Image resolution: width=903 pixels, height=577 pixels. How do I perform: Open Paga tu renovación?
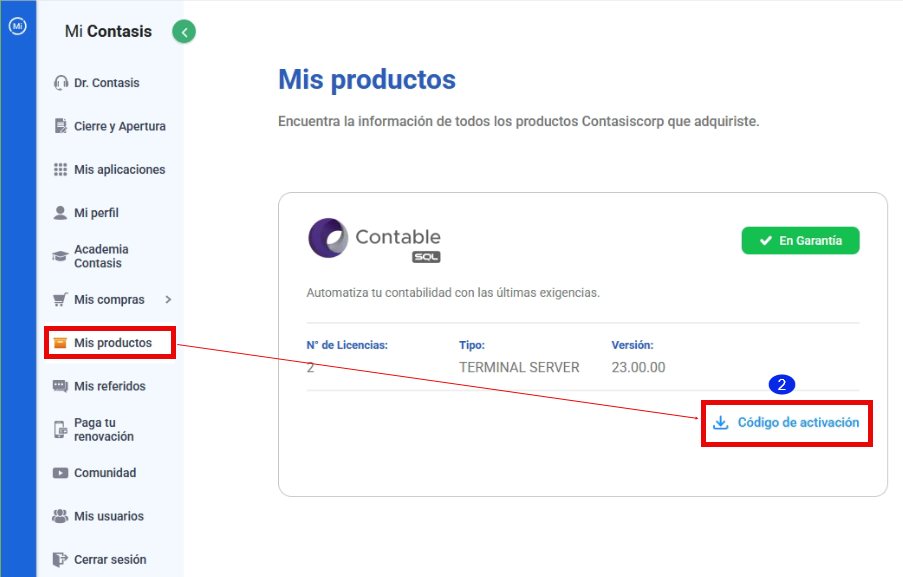pyautogui.click(x=104, y=430)
